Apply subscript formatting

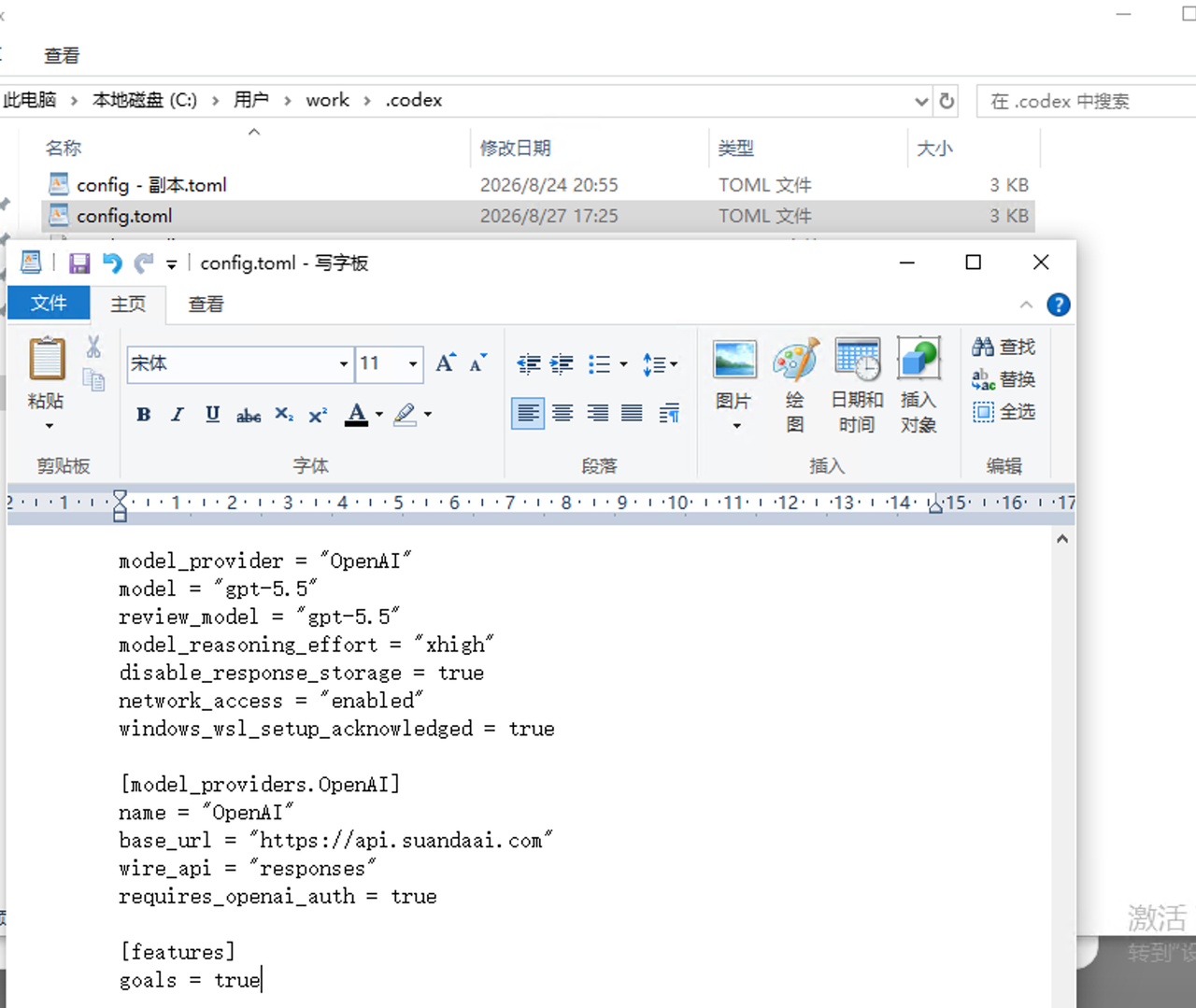(284, 415)
